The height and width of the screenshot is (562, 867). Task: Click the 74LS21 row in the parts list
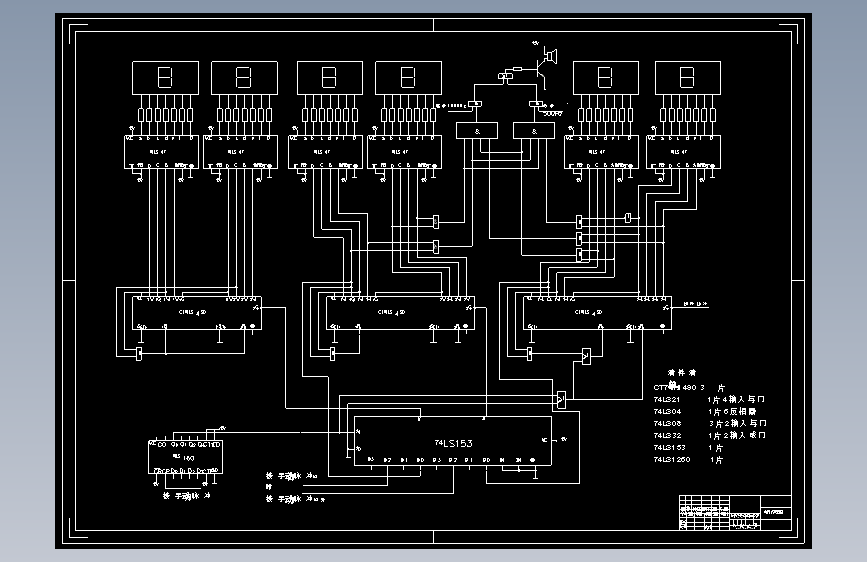pos(709,399)
